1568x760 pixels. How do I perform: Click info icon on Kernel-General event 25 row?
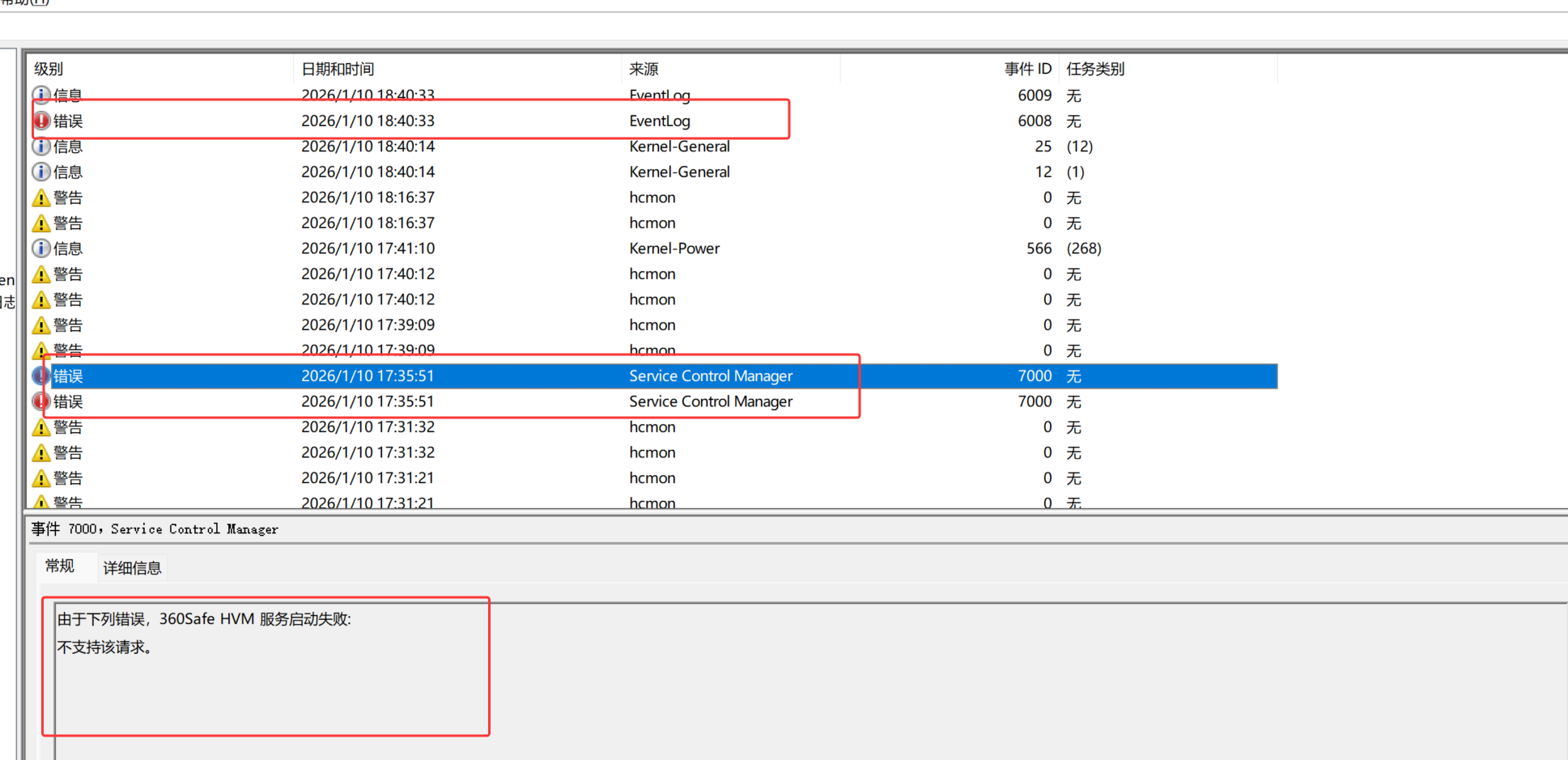coord(41,146)
